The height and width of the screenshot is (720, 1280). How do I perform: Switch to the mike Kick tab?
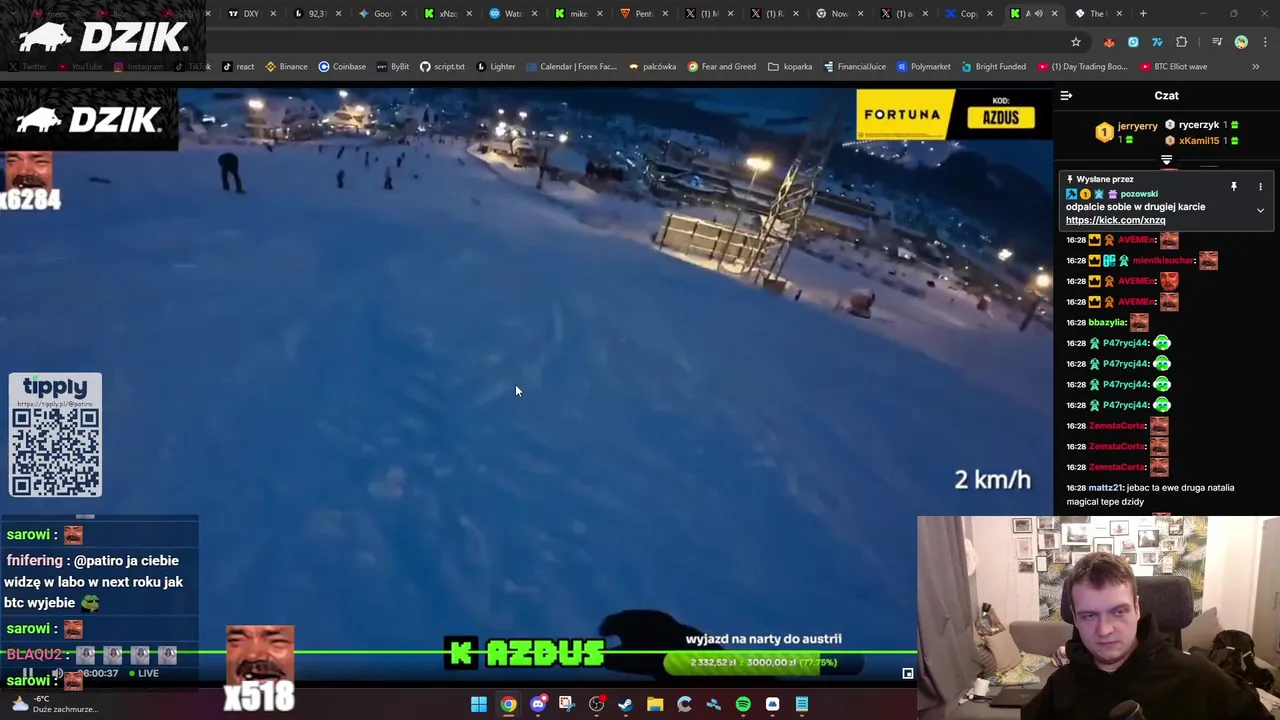577,14
